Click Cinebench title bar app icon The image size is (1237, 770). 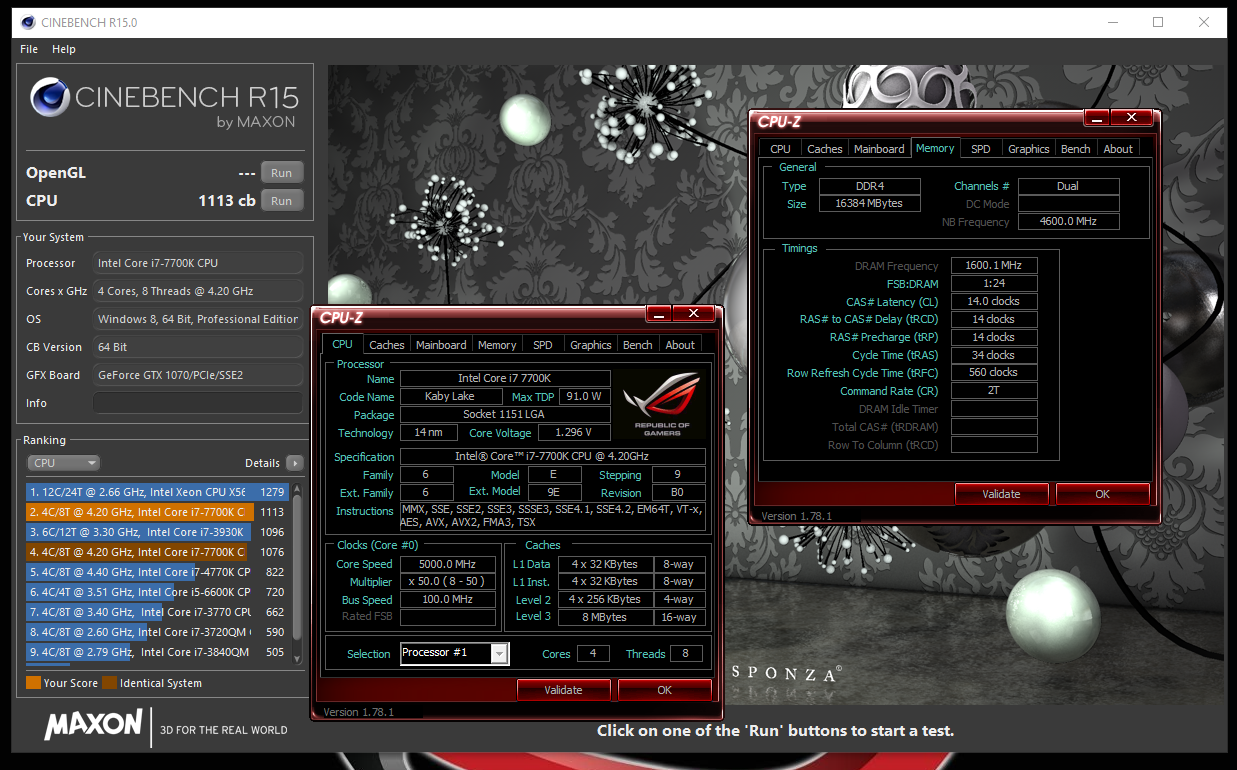(x=27, y=21)
